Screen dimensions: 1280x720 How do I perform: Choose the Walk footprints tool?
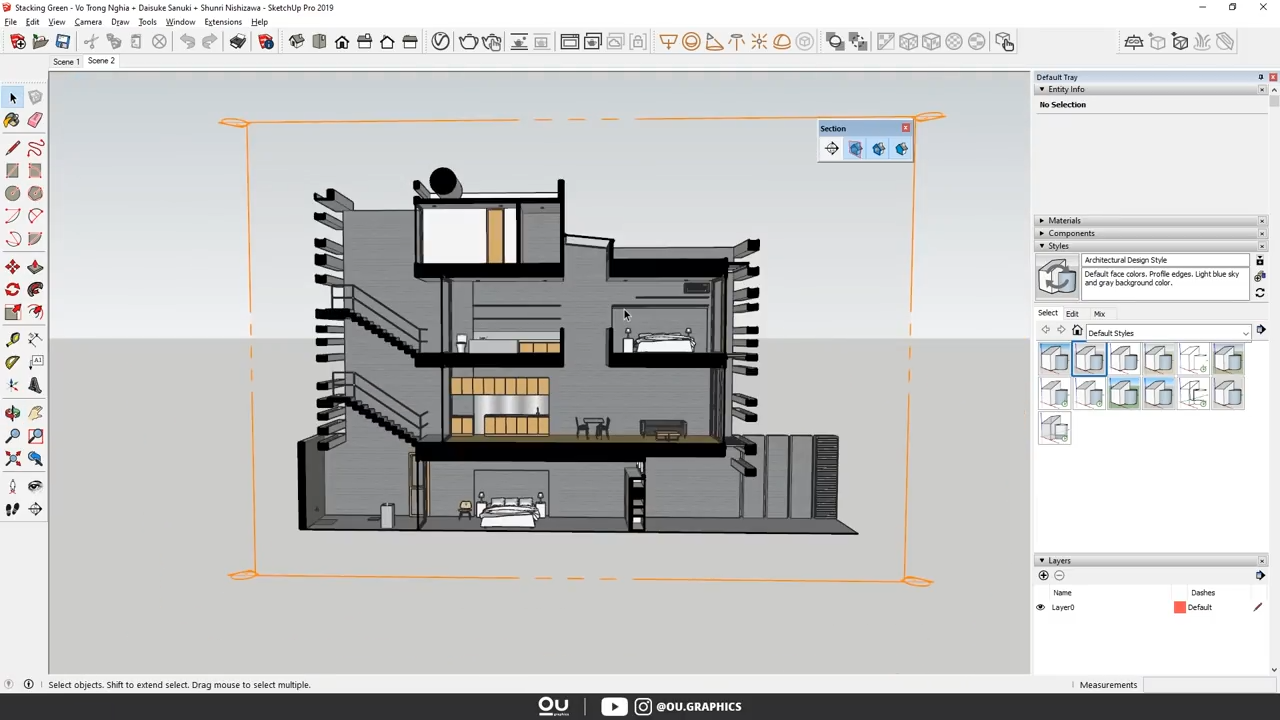click(12, 510)
